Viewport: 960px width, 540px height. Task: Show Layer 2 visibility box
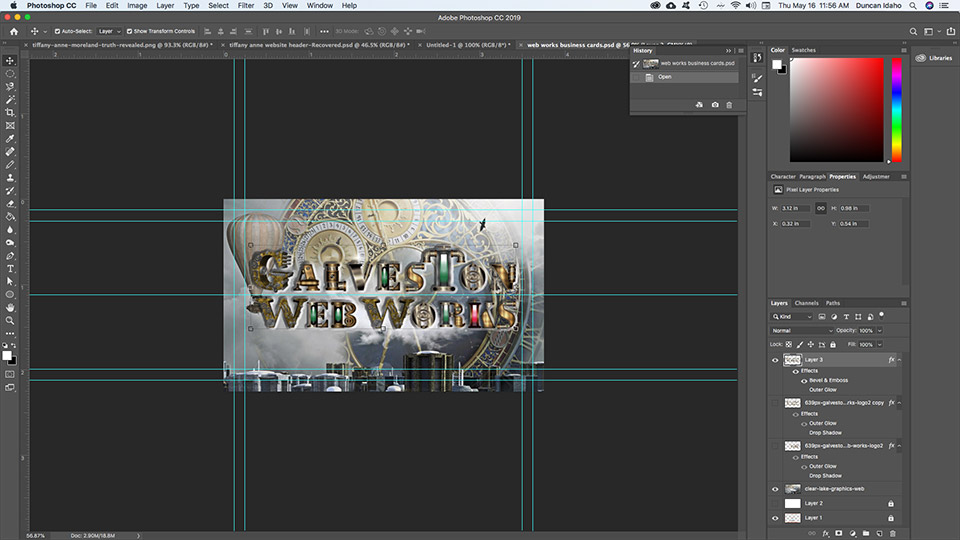coord(775,503)
